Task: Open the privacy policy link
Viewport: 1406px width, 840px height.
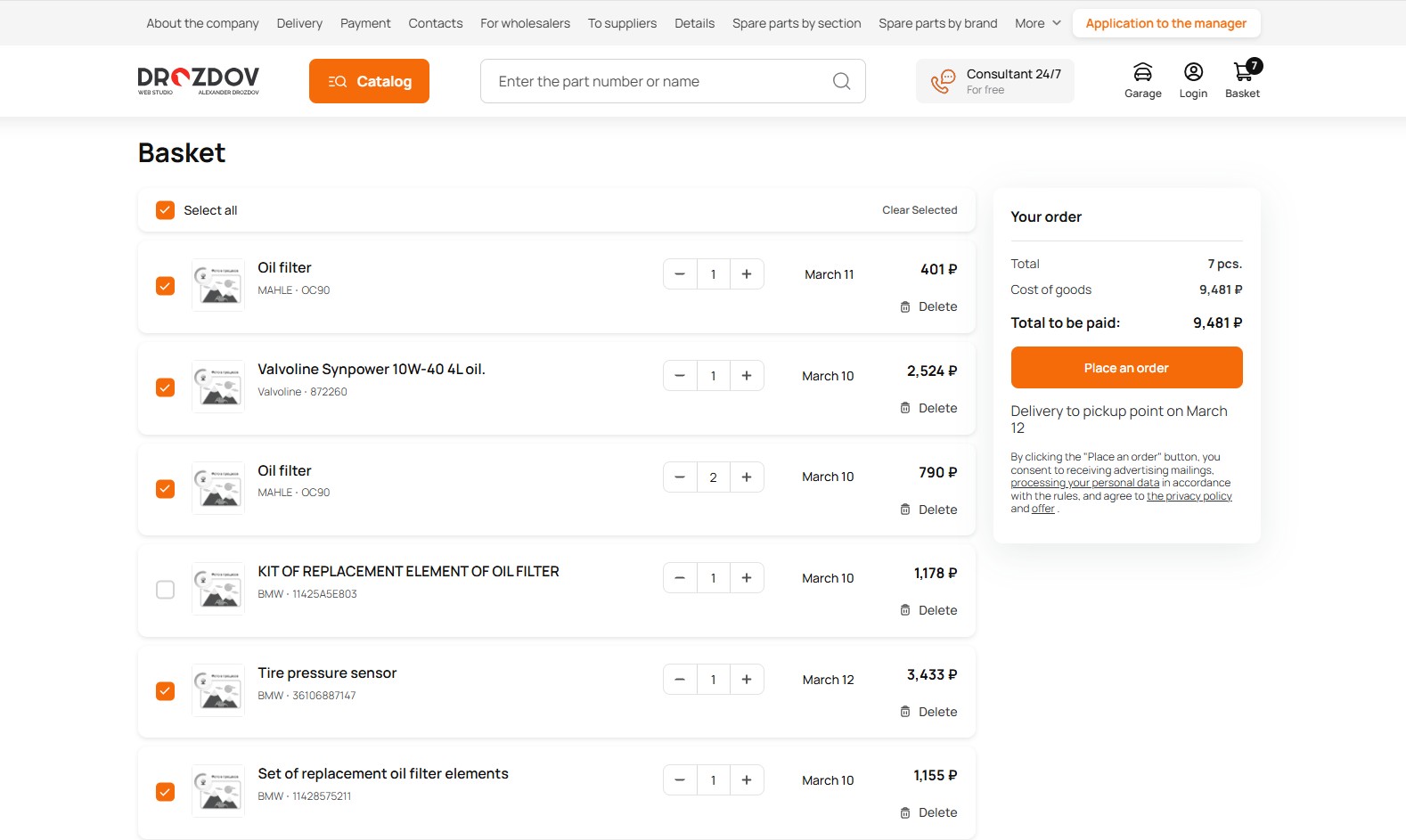Action: click(x=1189, y=496)
